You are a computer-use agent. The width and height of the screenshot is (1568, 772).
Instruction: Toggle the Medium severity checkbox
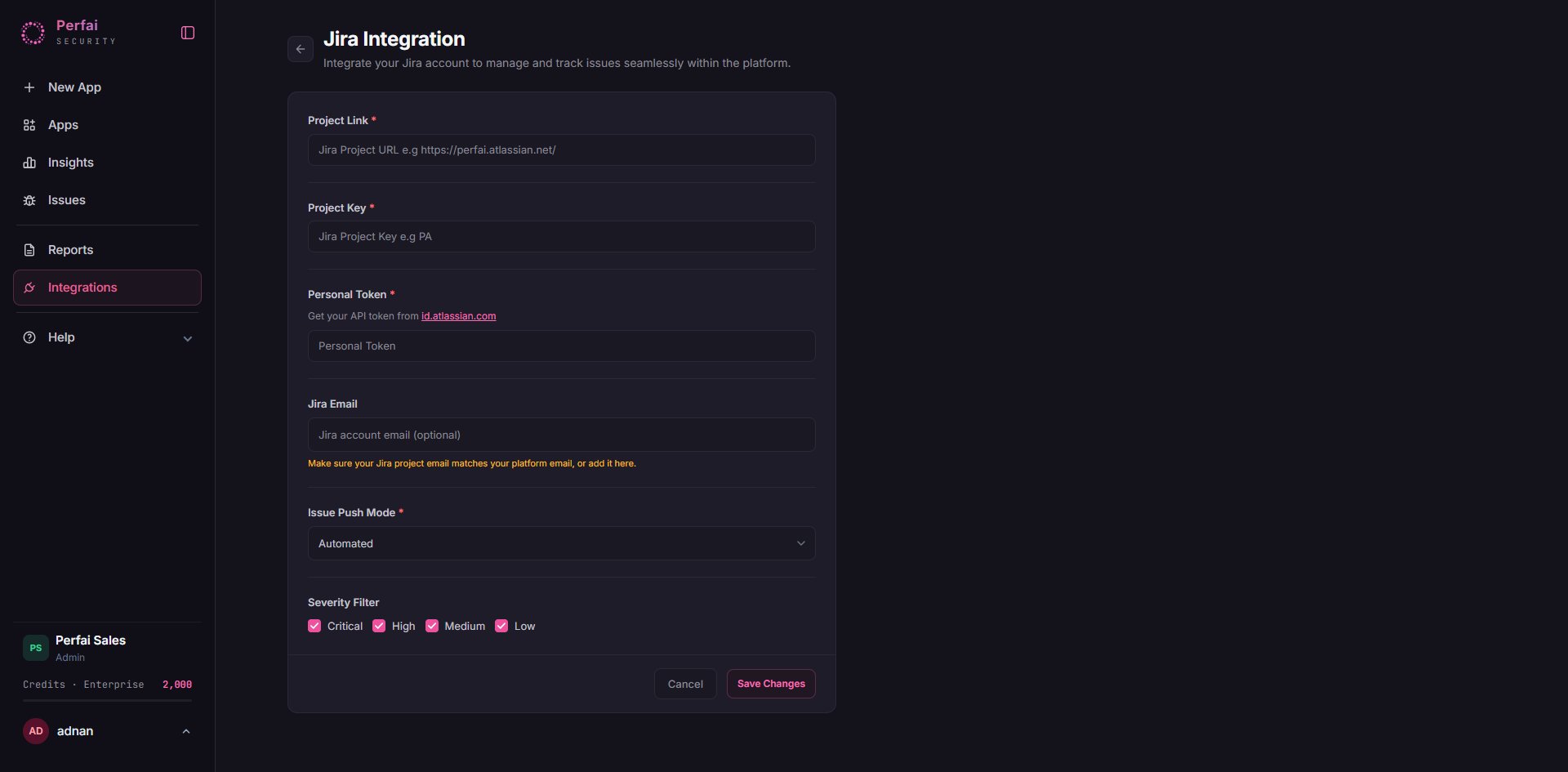[x=432, y=626]
